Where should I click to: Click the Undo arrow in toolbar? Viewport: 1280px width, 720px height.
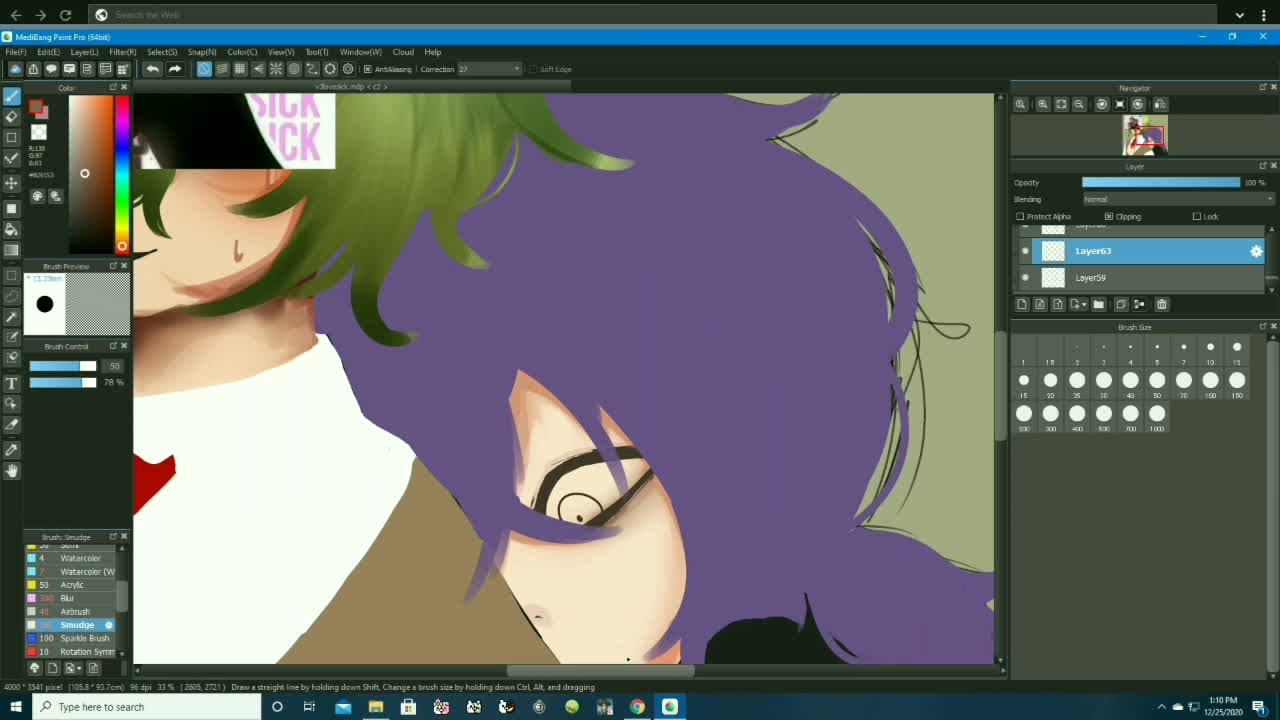pyautogui.click(x=152, y=69)
